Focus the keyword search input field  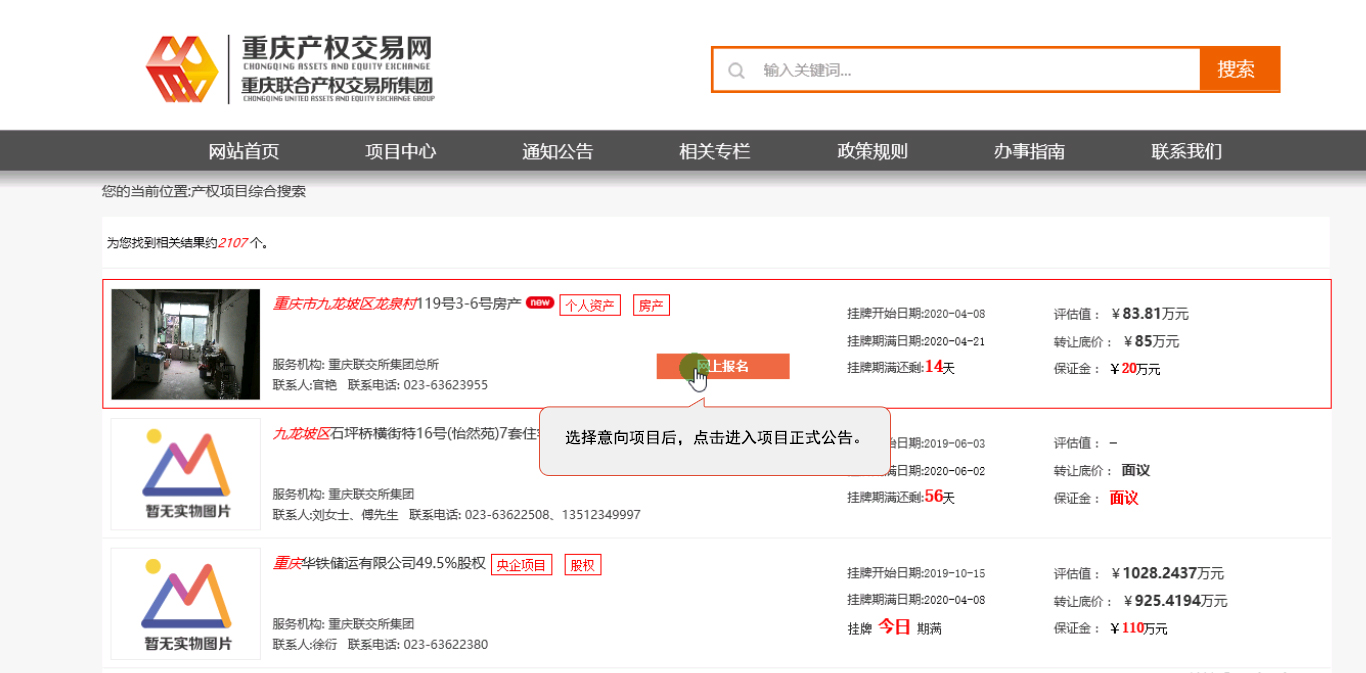[956, 70]
